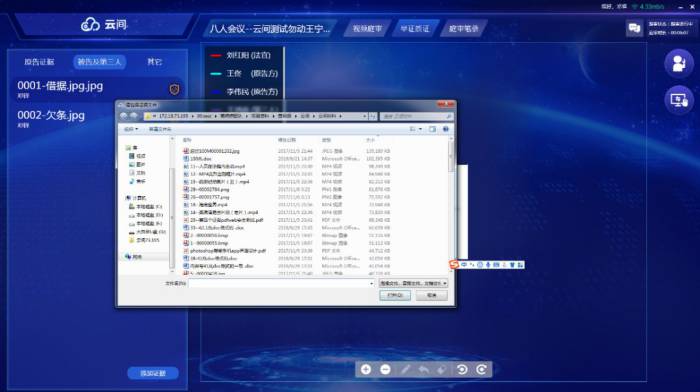Rotate evidence image clockwise
This screenshot has height=392, width=700.
pos(481,369)
